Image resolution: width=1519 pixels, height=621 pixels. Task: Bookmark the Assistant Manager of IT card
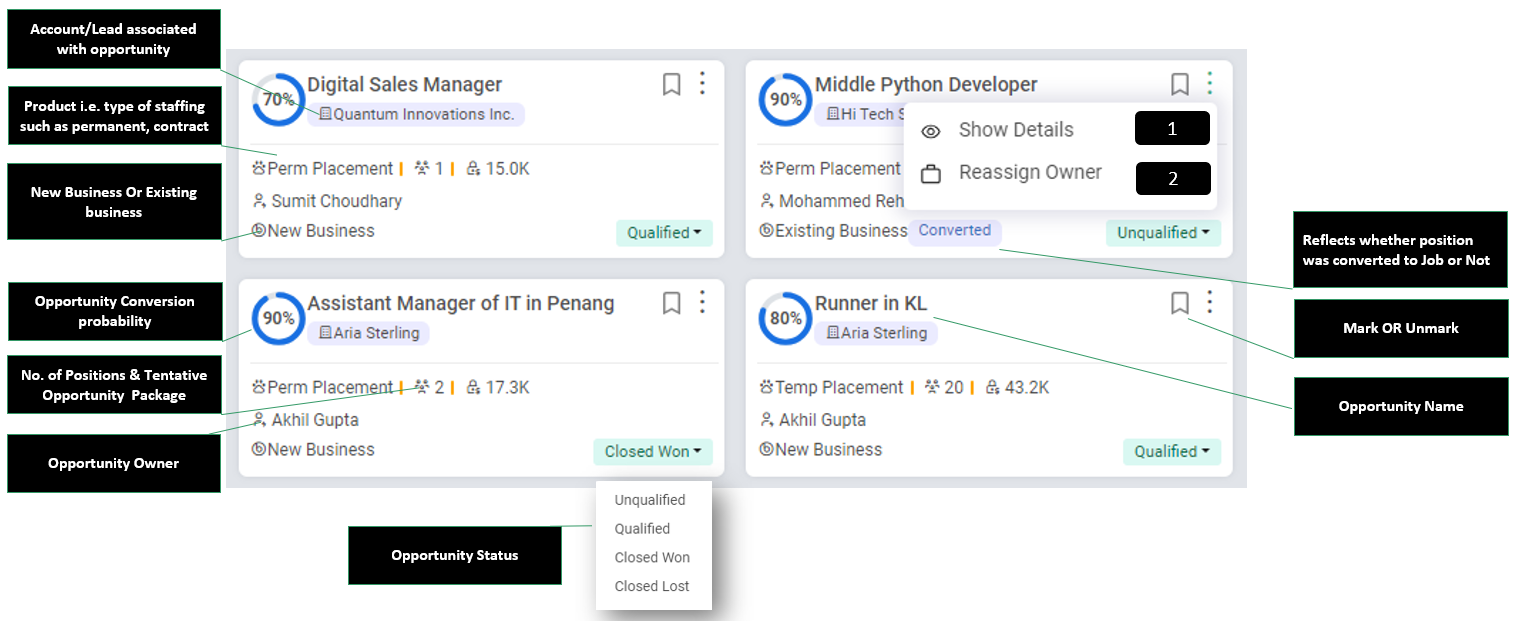tap(671, 303)
